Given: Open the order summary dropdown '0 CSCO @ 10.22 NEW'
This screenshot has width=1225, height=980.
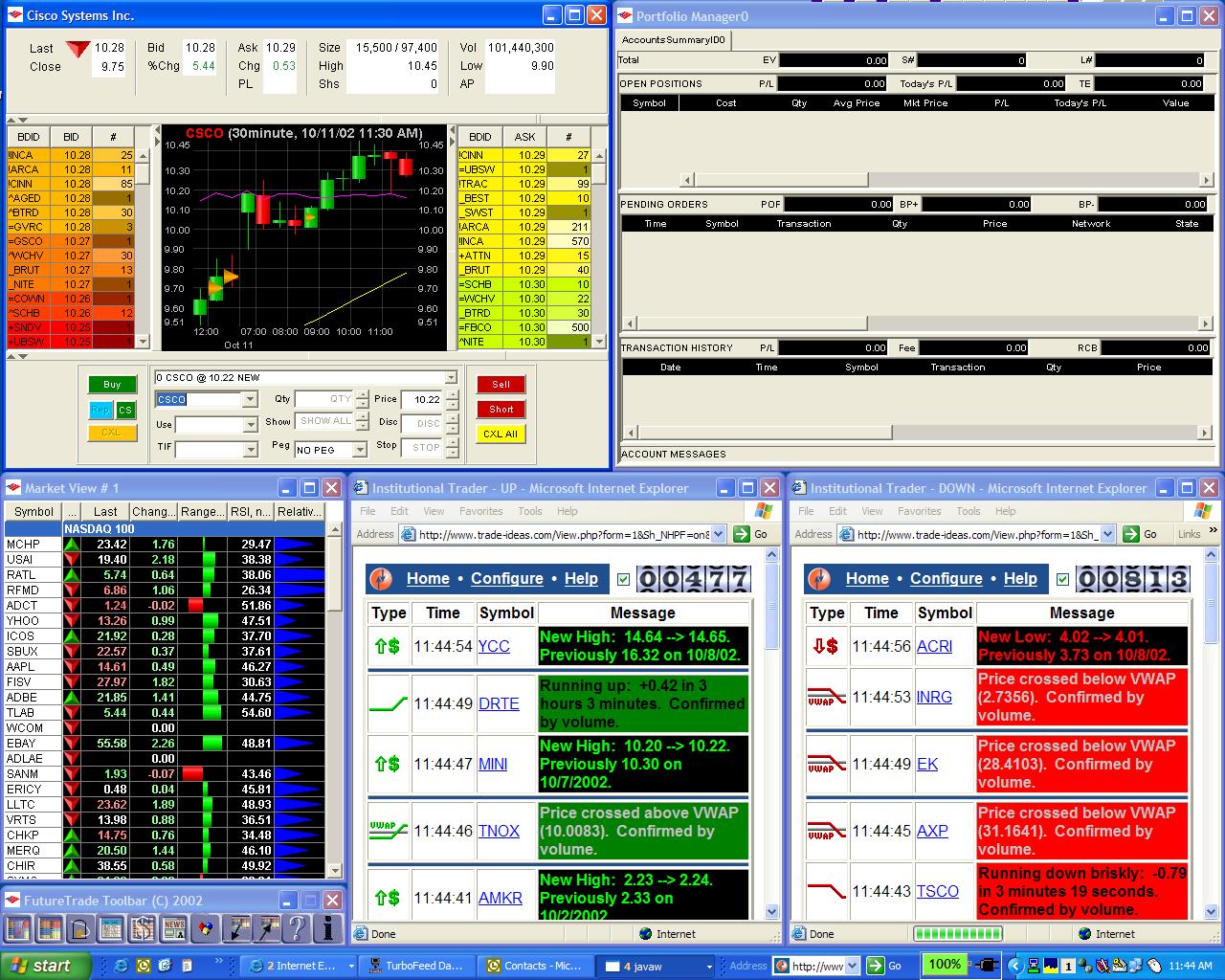Looking at the screenshot, I should 450,378.
